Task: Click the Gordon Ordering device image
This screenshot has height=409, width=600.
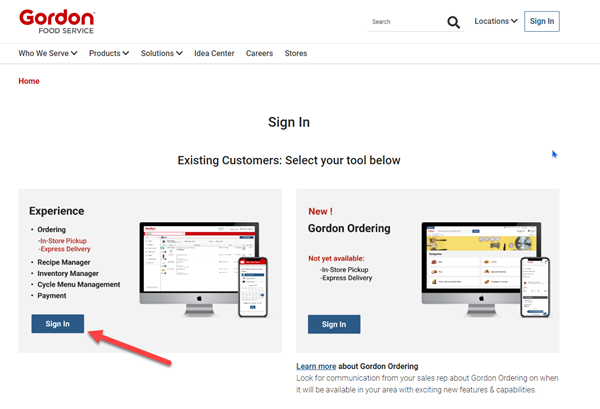Action: point(486,269)
